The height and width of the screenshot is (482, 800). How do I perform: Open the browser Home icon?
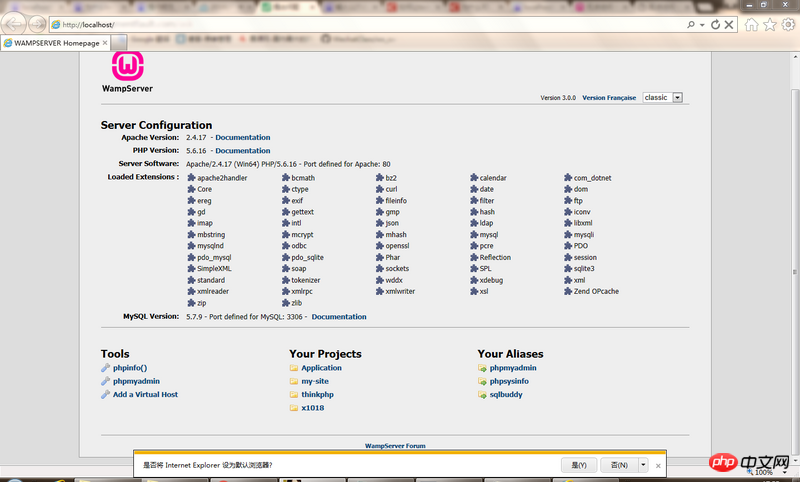751,24
